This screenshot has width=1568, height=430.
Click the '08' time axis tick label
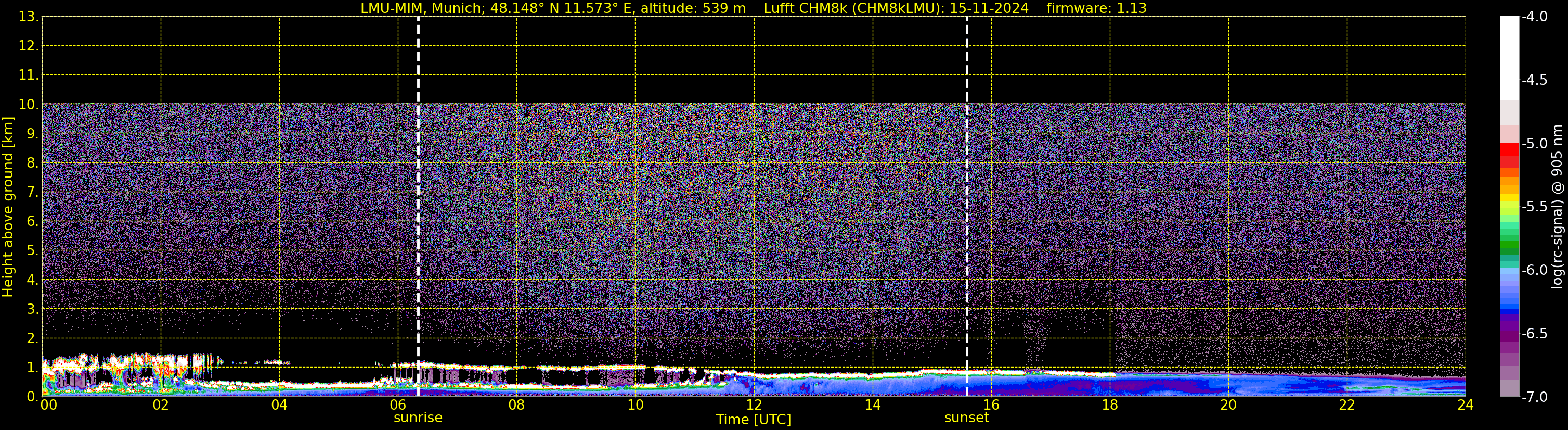(x=517, y=405)
